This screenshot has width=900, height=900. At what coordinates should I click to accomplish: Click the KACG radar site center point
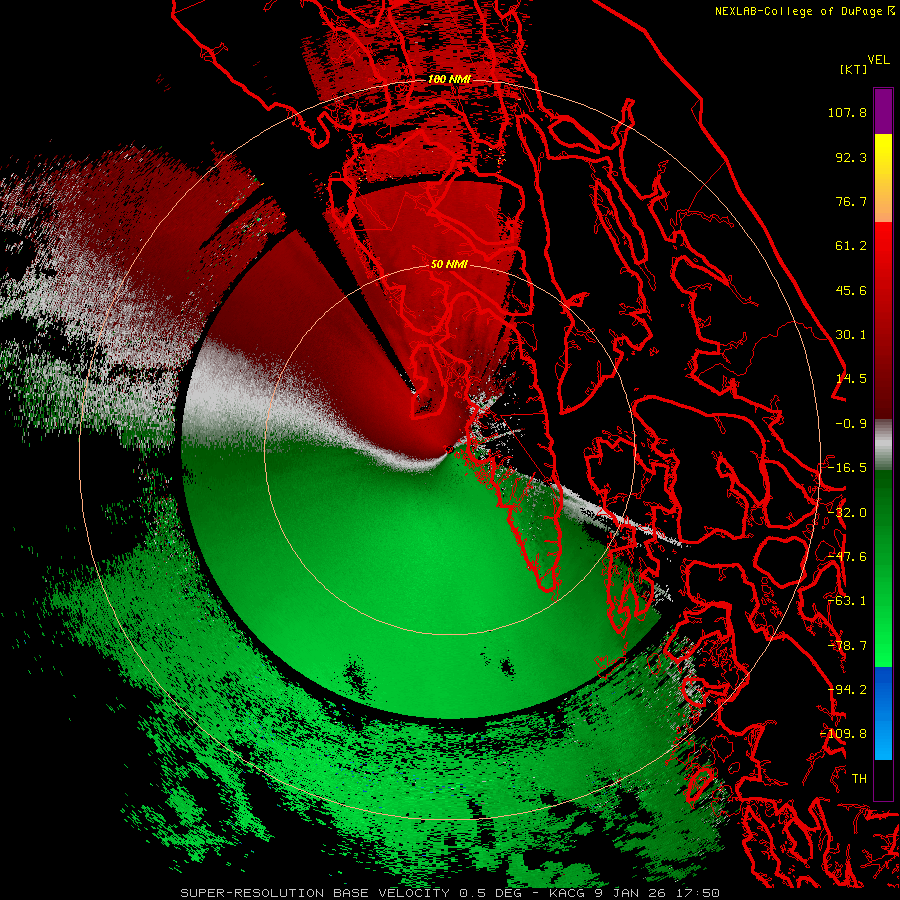448,449
